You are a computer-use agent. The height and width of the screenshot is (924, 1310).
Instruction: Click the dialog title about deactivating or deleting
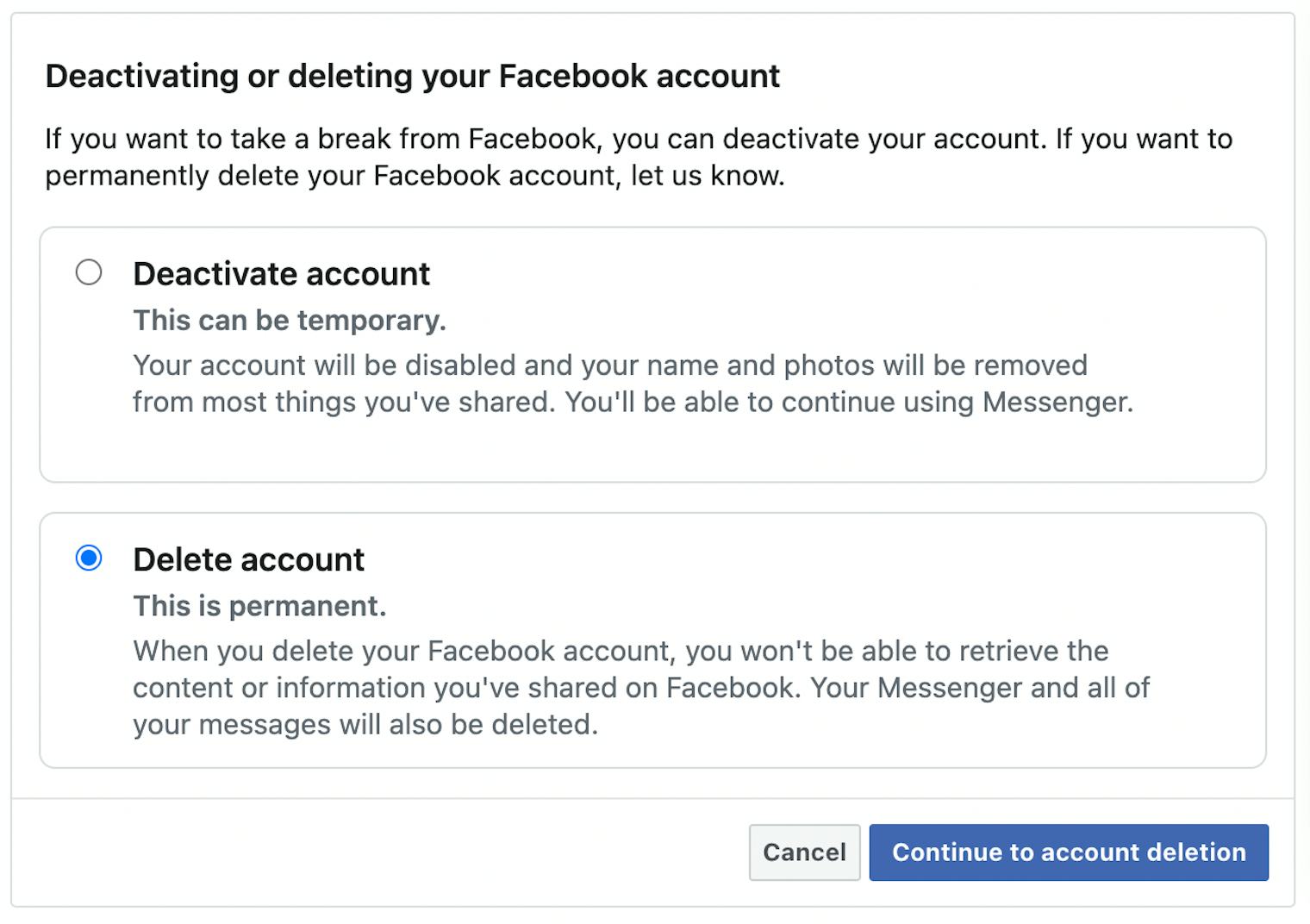click(412, 76)
